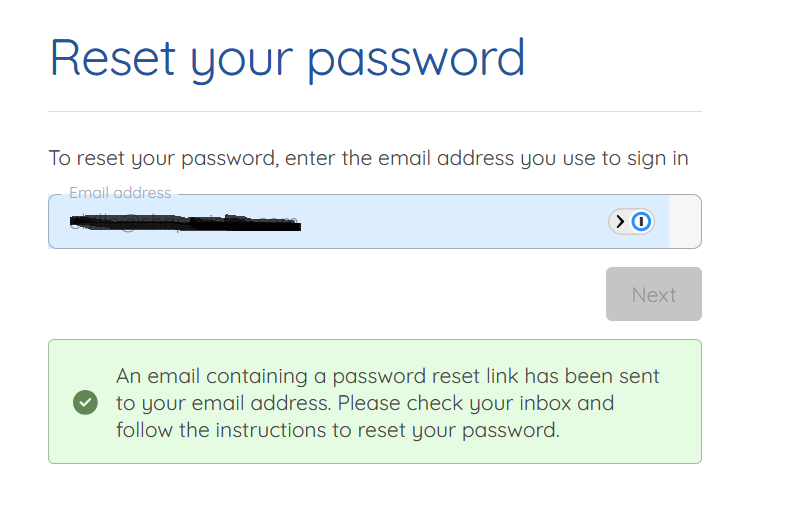Screen dimensions: 795x526
Task: Click the green success notification box's bottom edge
Action: click(x=375, y=463)
